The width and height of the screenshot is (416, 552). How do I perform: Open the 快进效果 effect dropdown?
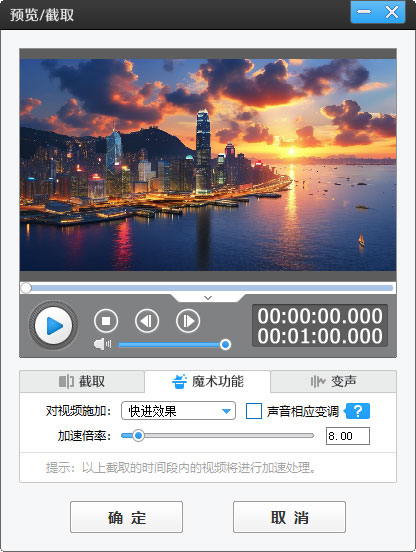coord(178,411)
